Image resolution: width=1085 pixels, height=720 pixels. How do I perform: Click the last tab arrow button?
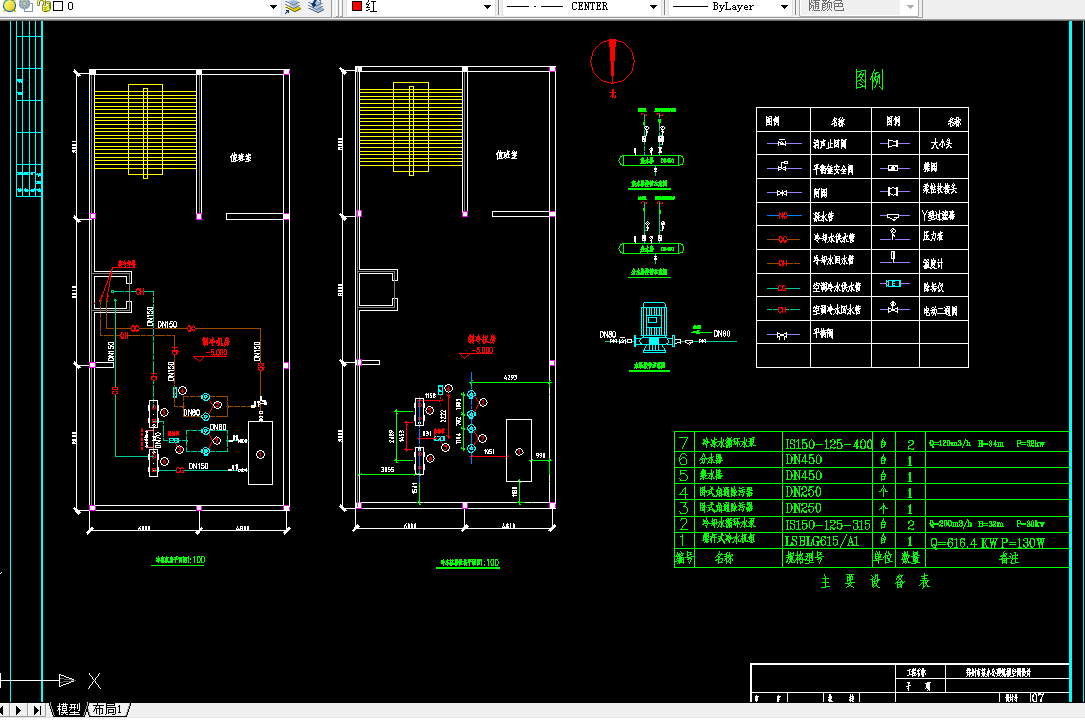(37, 710)
